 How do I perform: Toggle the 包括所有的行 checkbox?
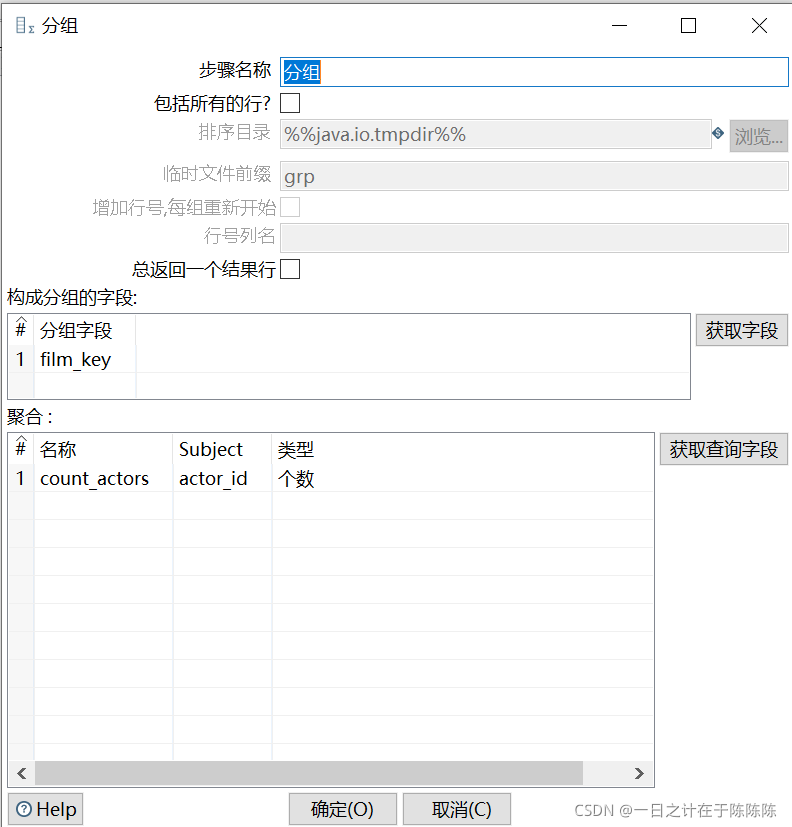[x=290, y=103]
